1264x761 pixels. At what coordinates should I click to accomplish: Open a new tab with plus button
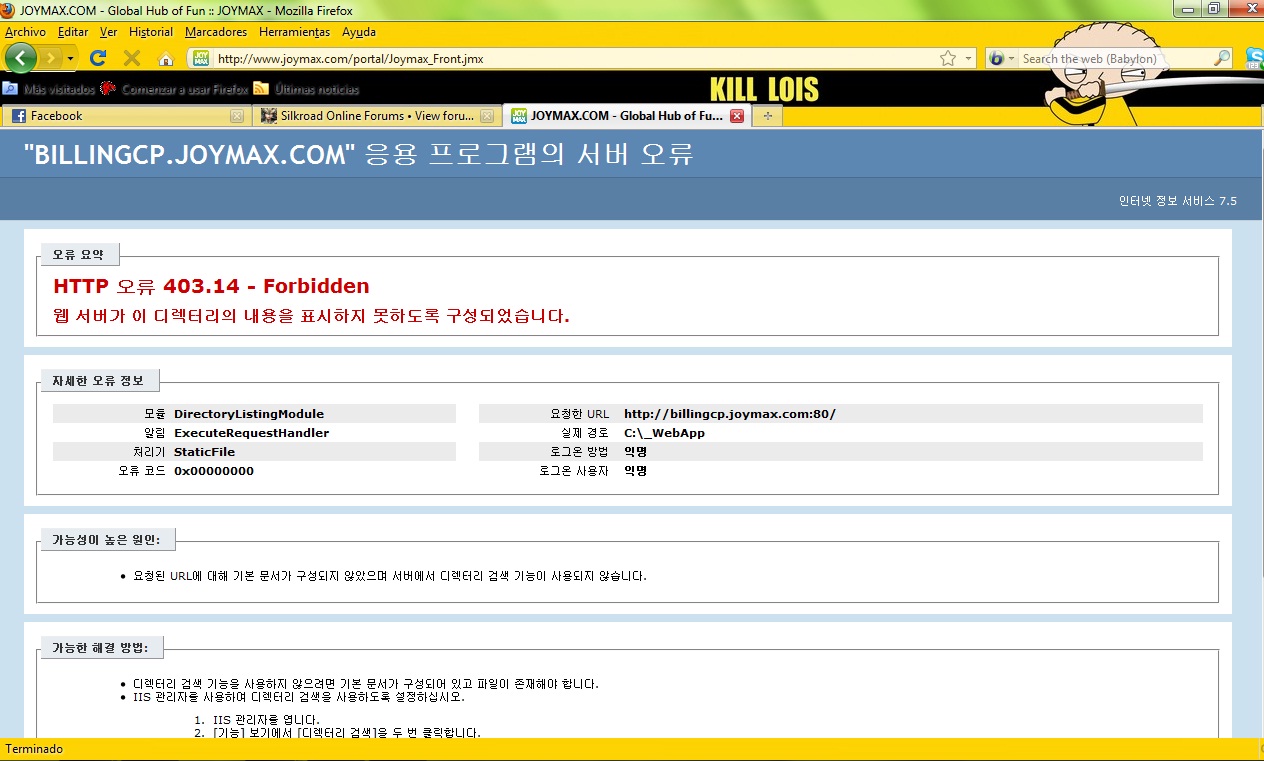pyautogui.click(x=768, y=116)
